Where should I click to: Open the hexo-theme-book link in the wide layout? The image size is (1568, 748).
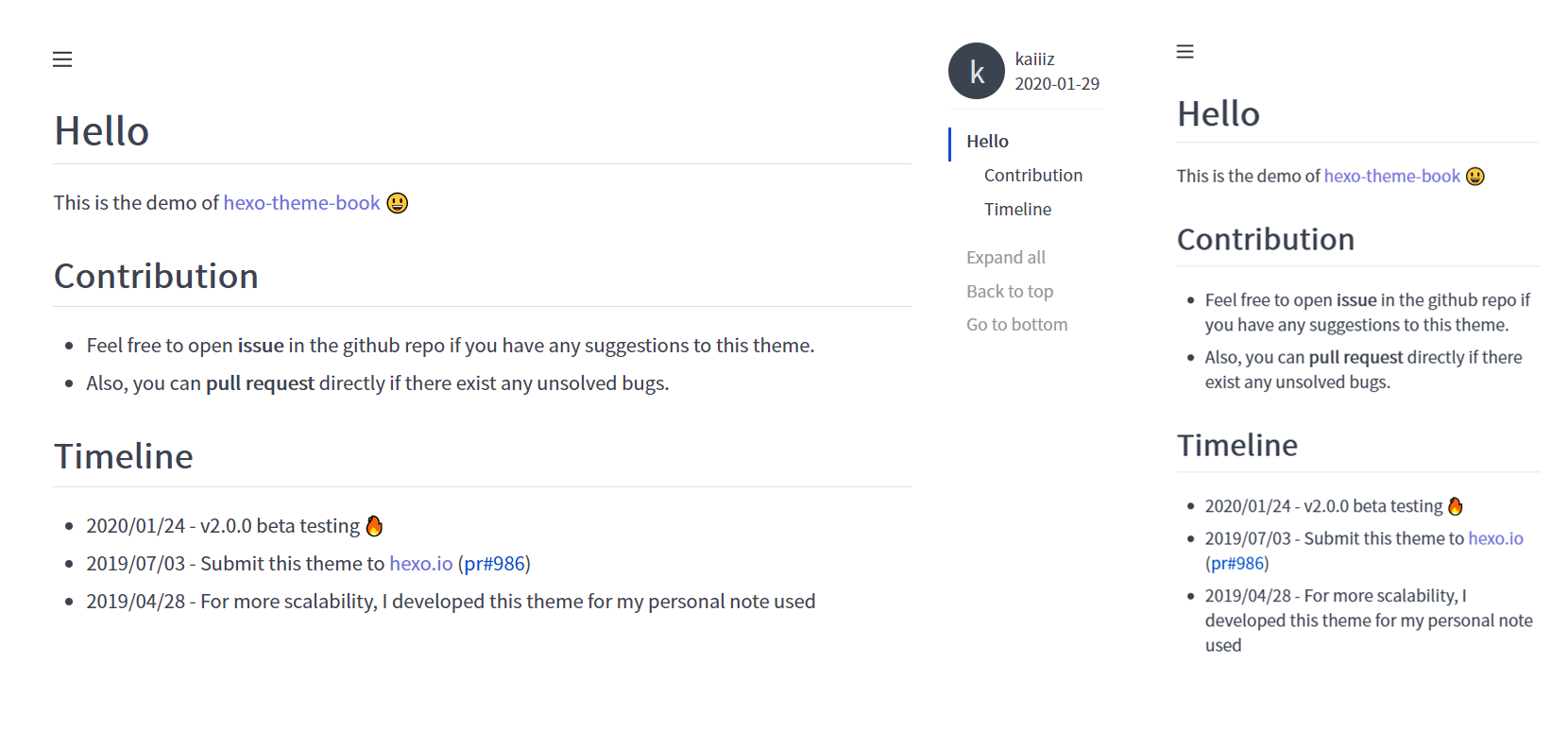click(301, 203)
